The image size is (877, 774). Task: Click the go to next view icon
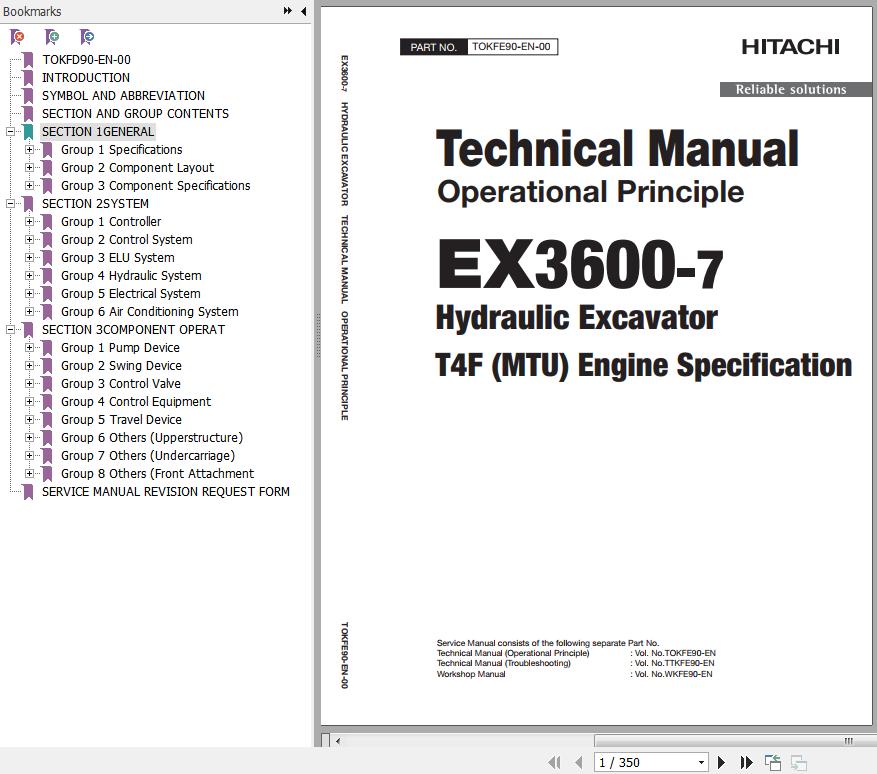(x=799, y=762)
